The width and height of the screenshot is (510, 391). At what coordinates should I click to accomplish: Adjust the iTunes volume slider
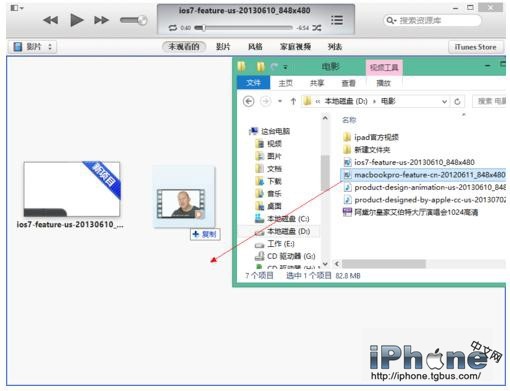tap(134, 20)
